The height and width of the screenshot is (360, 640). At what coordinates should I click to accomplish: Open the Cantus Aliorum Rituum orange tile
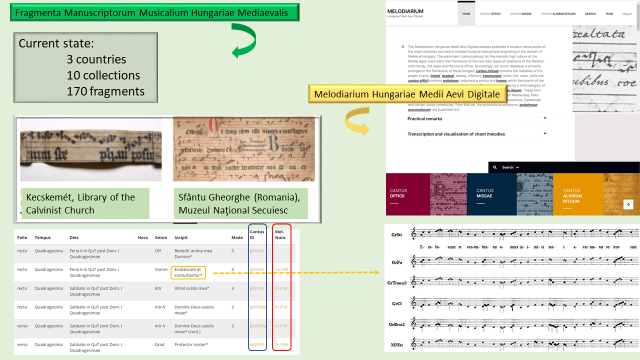(x=578, y=194)
